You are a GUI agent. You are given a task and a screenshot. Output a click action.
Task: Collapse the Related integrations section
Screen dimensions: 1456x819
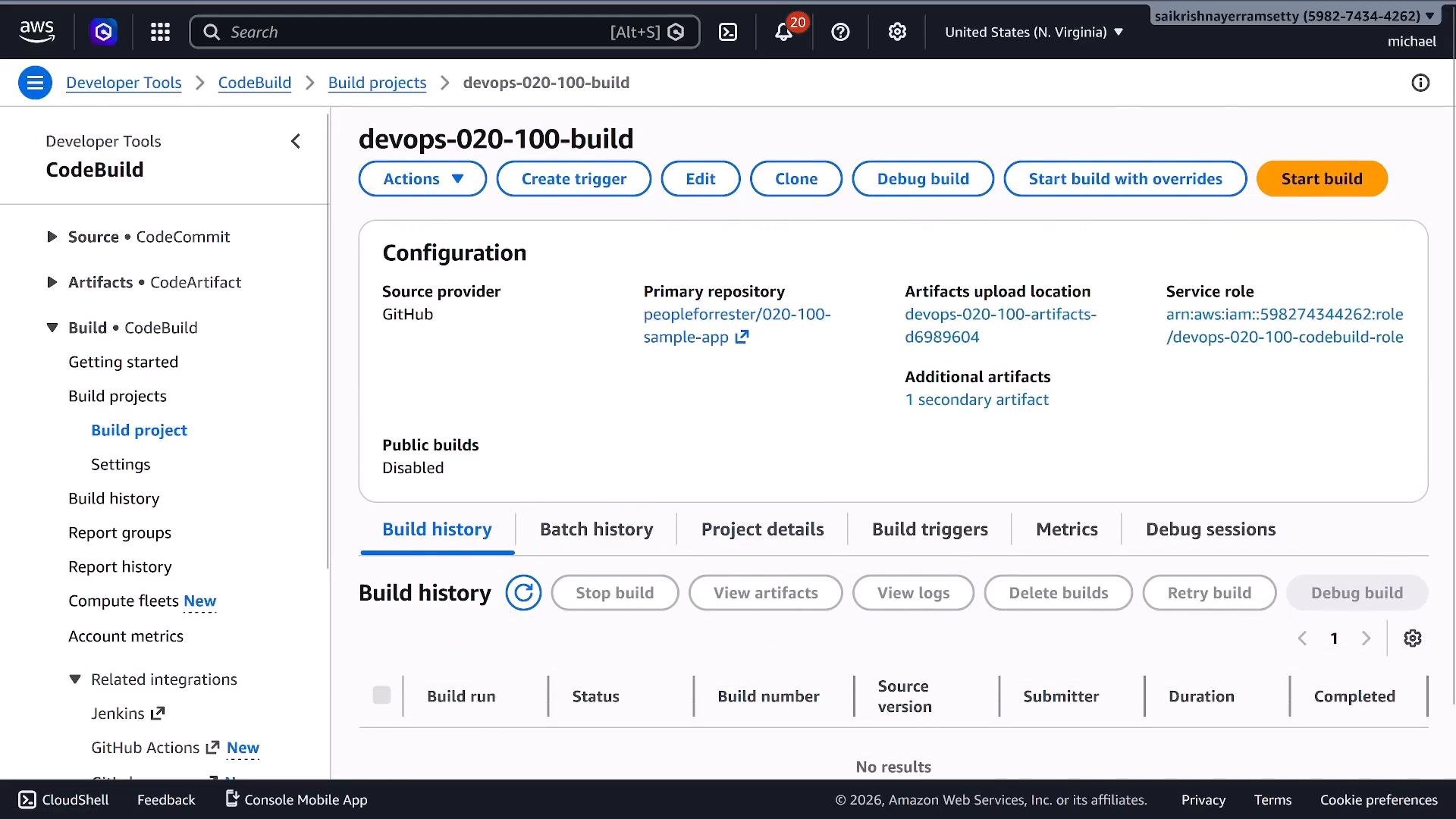74,679
